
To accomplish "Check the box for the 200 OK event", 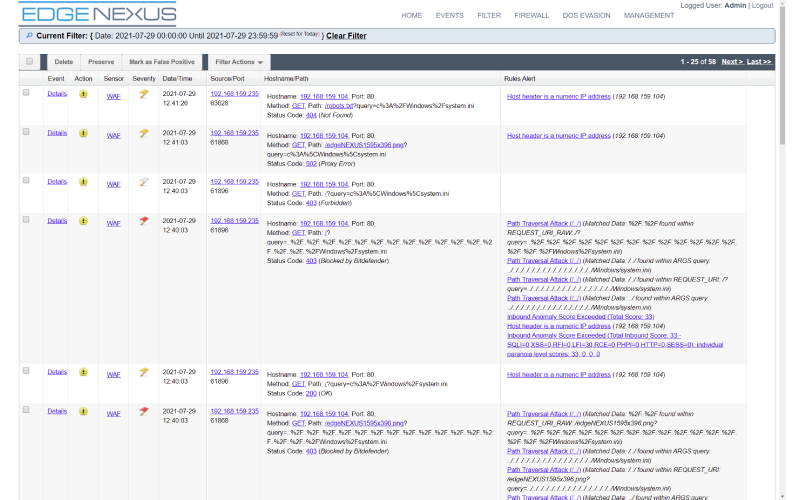I will pos(26,371).
